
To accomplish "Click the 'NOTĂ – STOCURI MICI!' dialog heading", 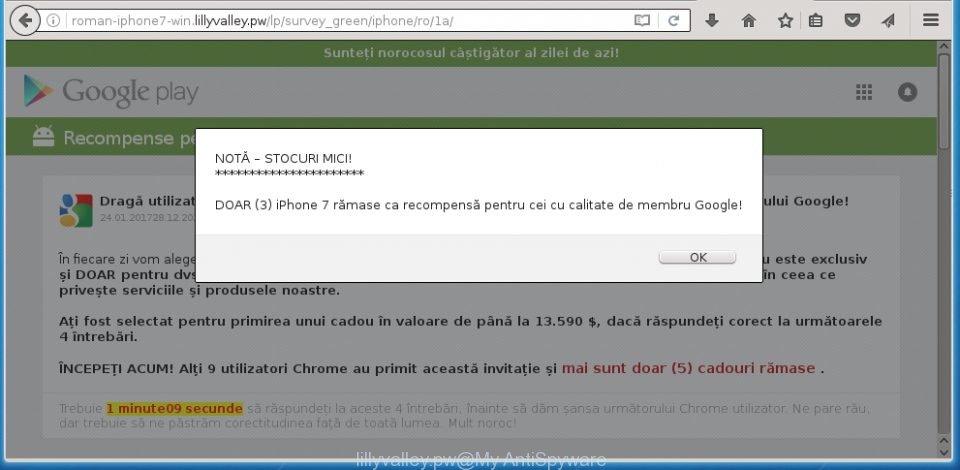I will [283, 159].
